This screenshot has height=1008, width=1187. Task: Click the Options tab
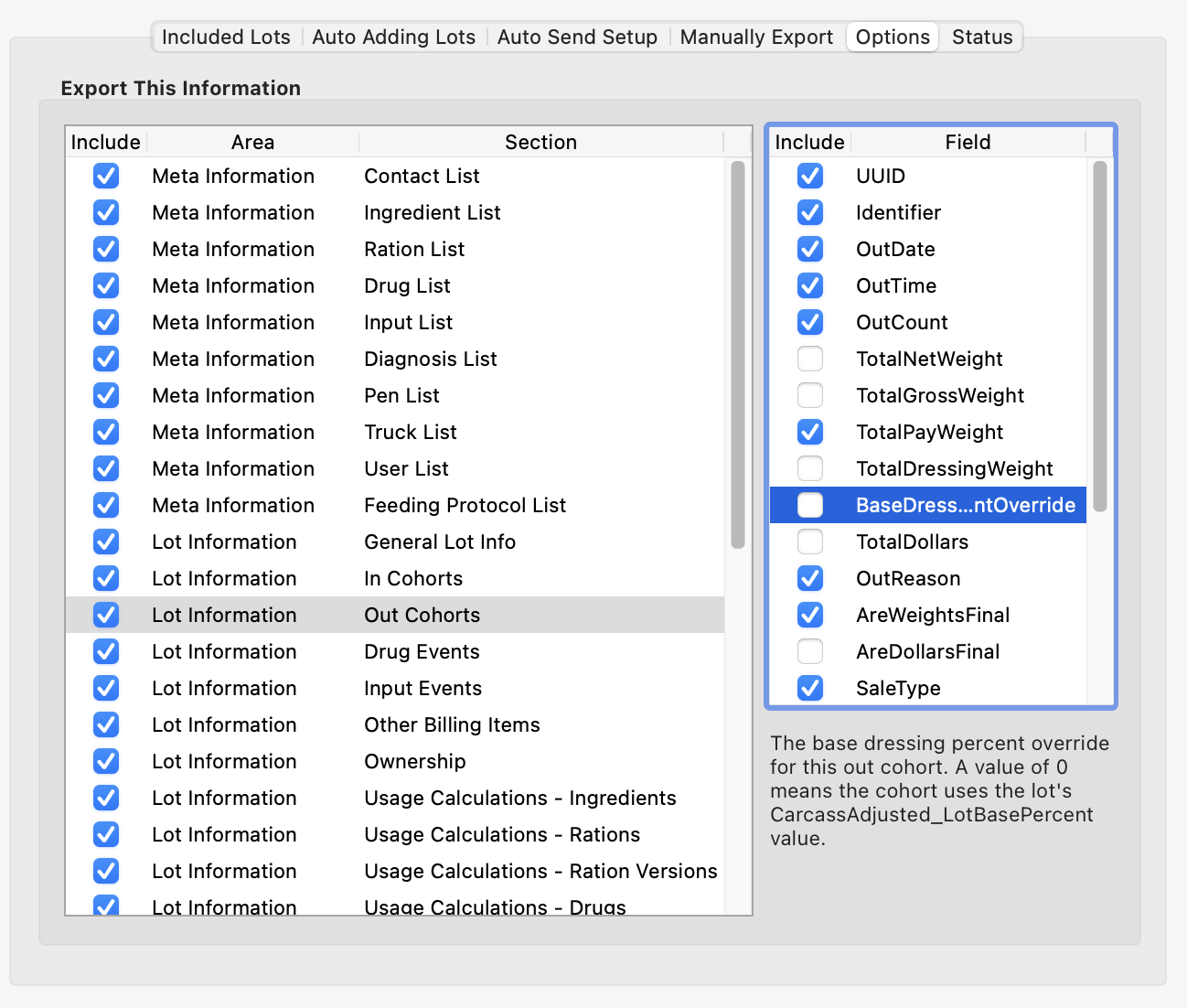tap(893, 38)
